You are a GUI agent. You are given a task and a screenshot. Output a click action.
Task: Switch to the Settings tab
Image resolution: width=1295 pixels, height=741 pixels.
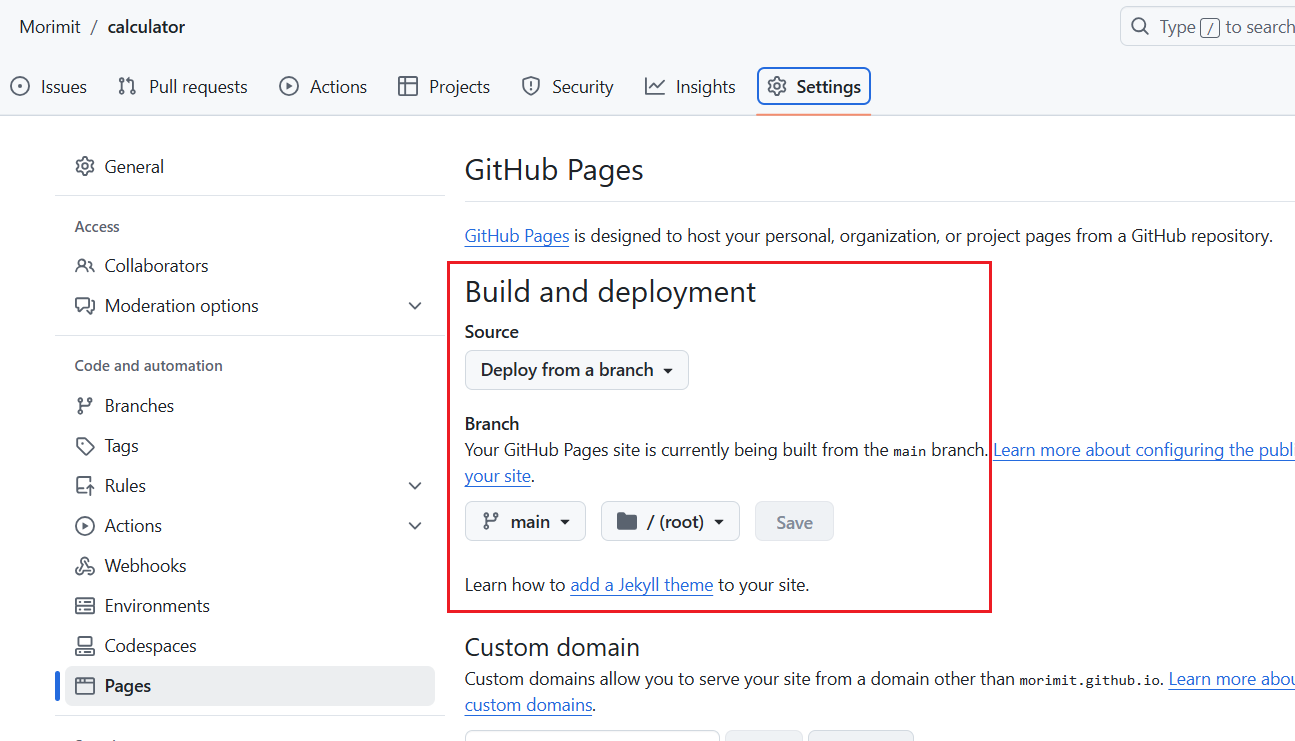(814, 86)
